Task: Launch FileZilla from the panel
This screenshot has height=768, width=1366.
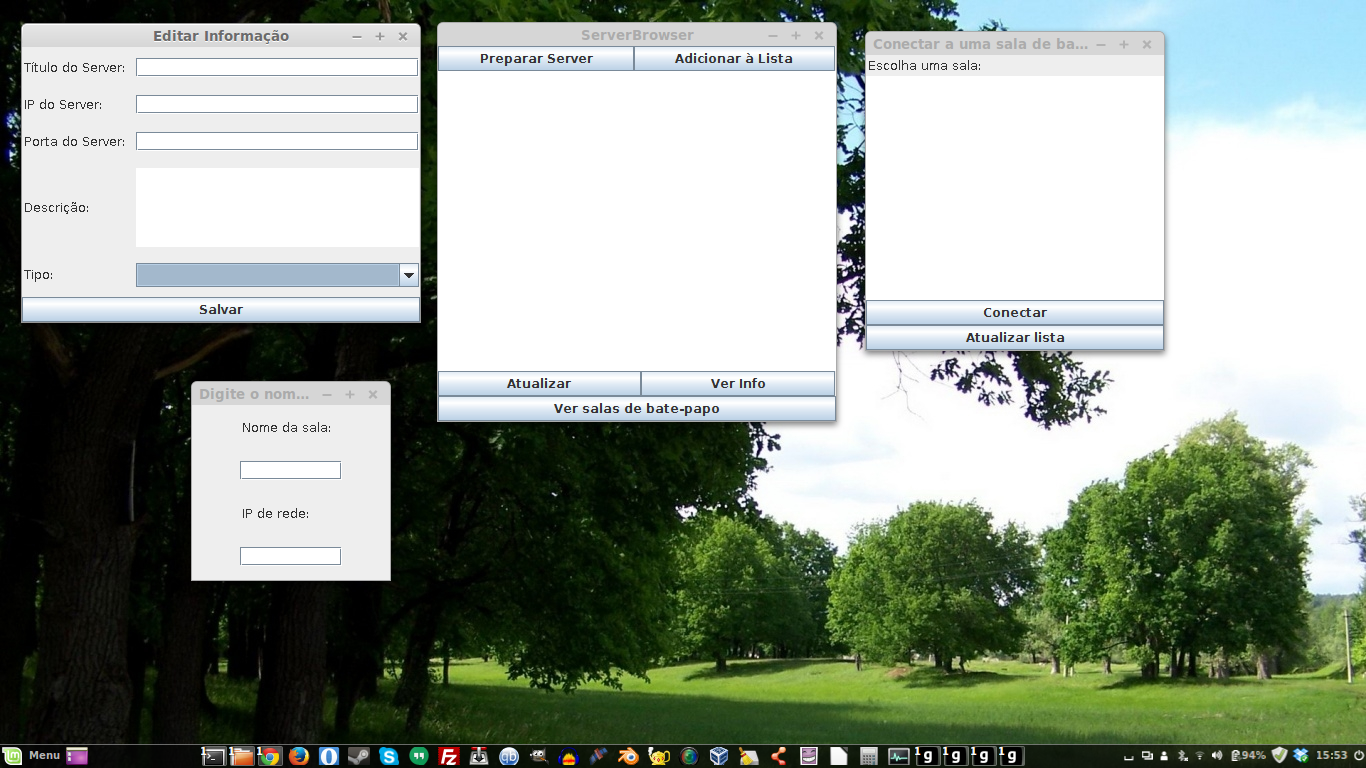Action: (449, 756)
